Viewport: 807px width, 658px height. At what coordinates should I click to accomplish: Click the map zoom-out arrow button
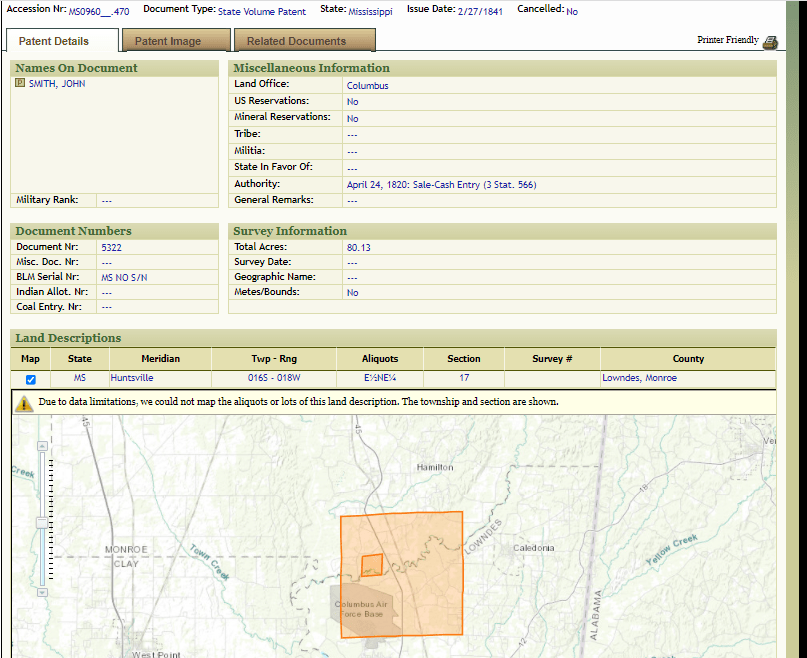click(x=41, y=593)
